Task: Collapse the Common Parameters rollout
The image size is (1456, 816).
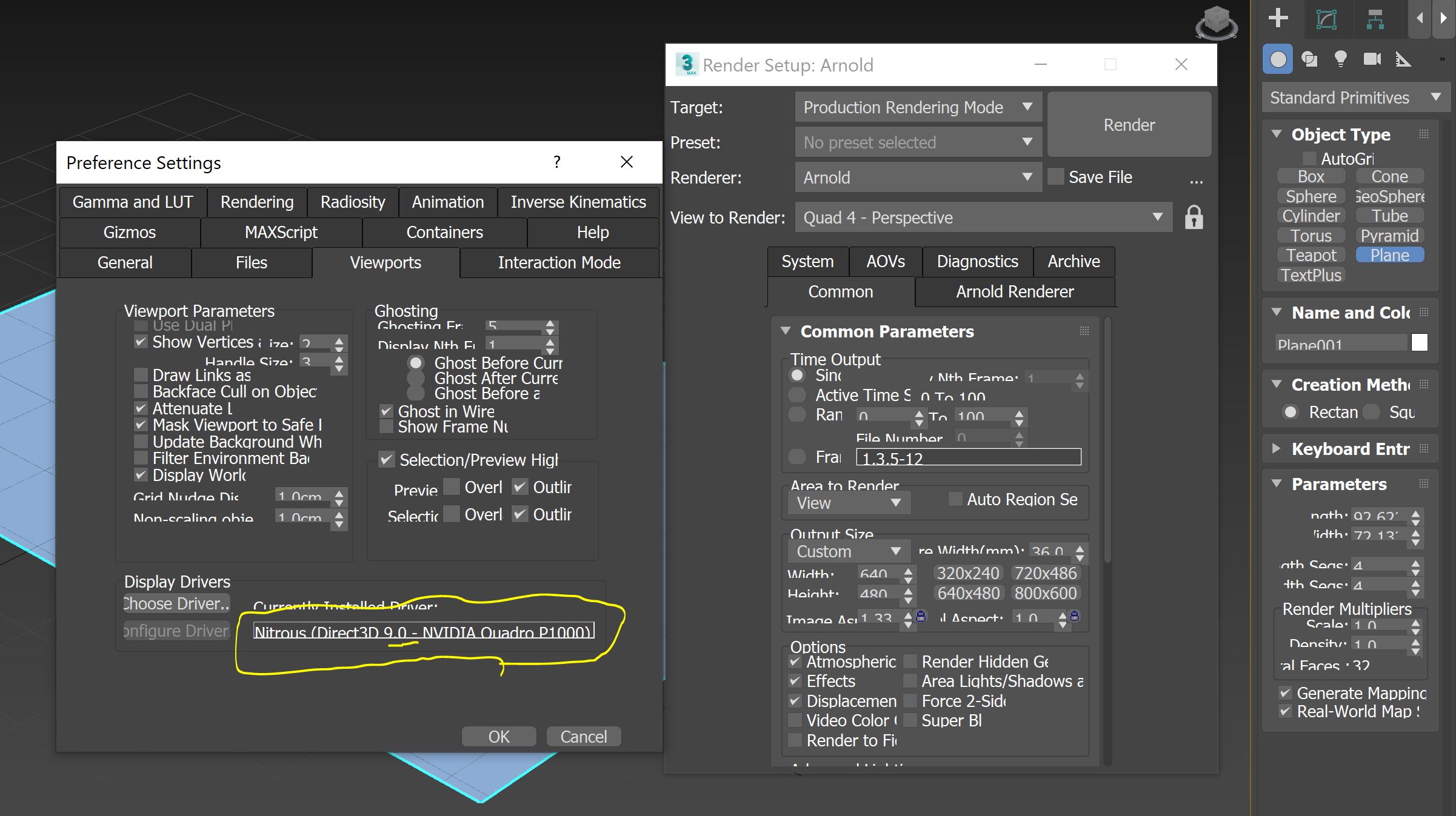Action: (786, 331)
